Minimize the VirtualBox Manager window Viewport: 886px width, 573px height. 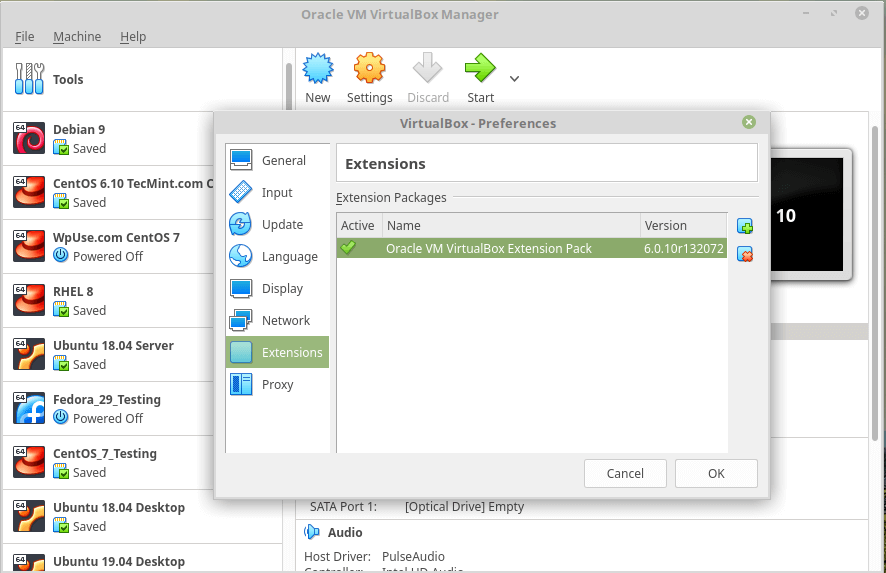tap(806, 13)
